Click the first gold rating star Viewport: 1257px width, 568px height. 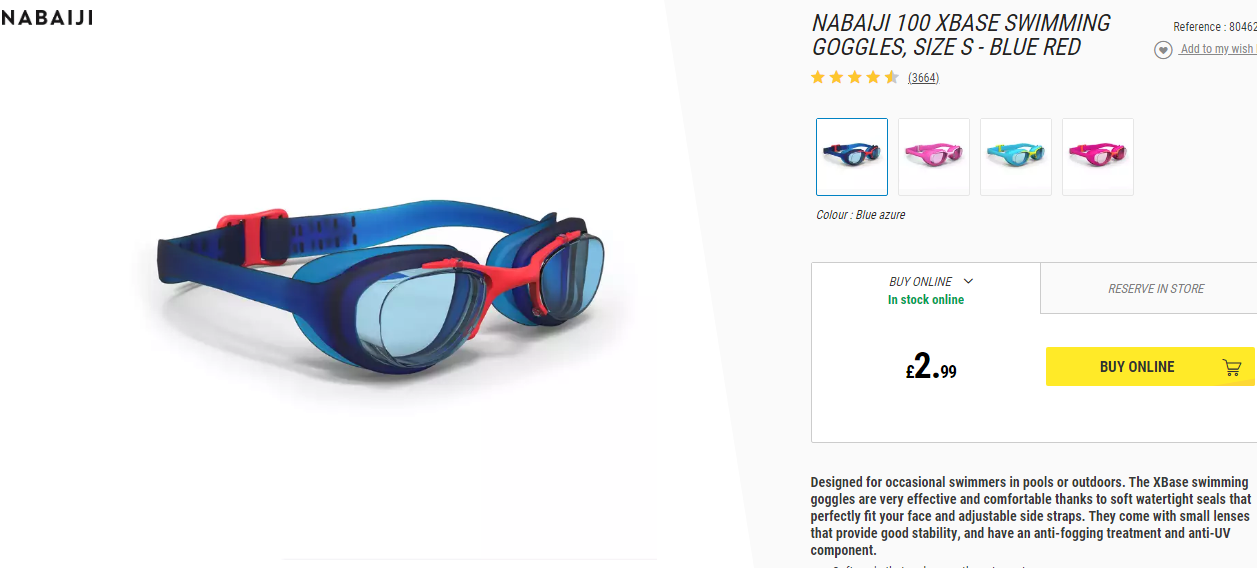point(818,77)
